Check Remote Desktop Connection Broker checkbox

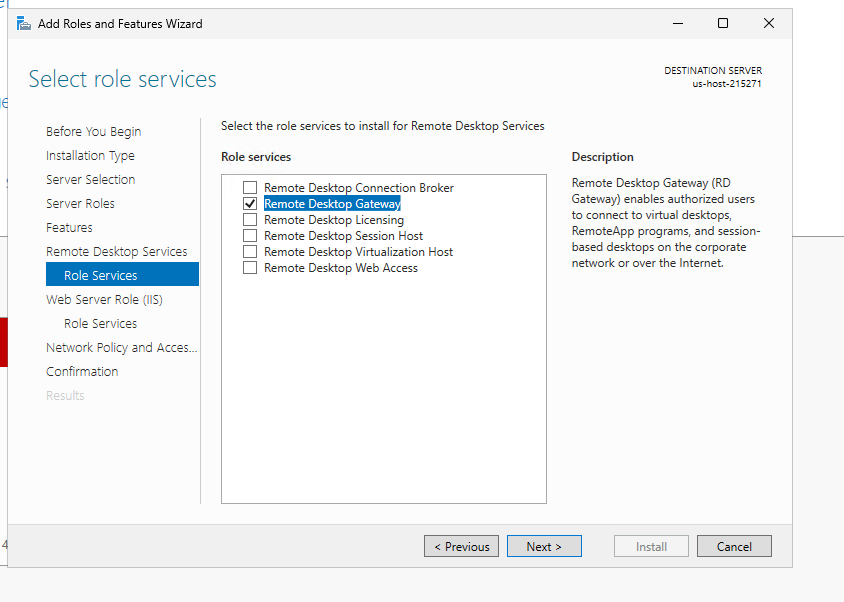250,187
